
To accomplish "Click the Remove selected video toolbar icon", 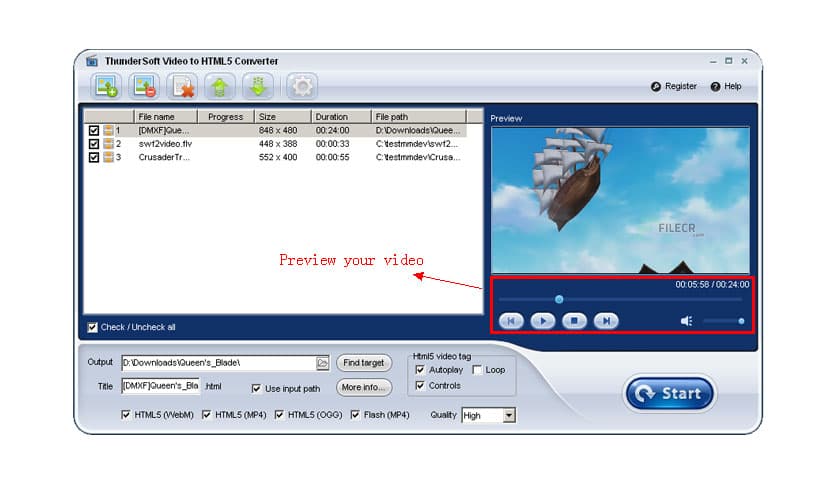I will 144,86.
